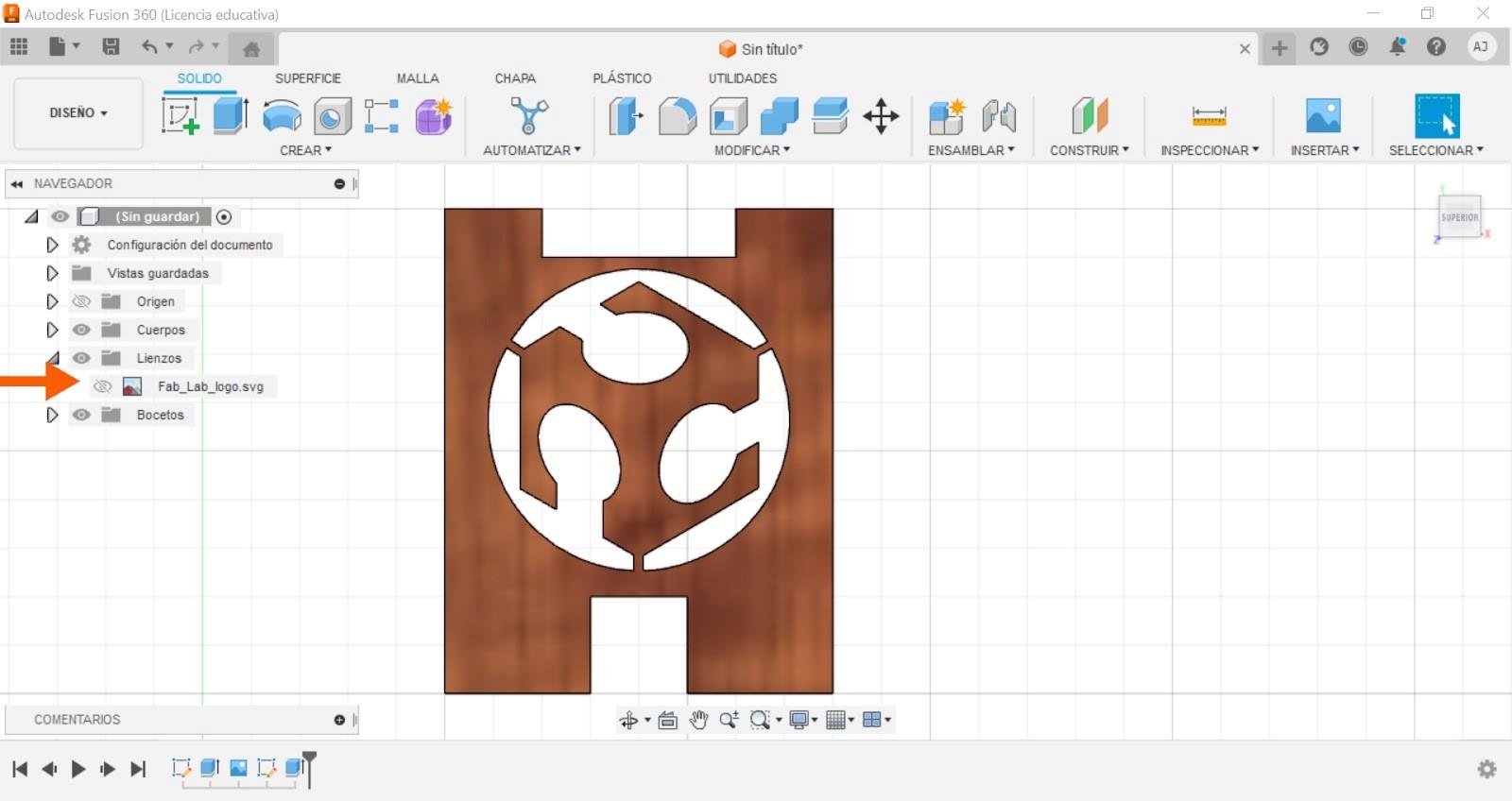Open a new design tab with plus
Screen dimensions: 1512x801
[1280, 48]
